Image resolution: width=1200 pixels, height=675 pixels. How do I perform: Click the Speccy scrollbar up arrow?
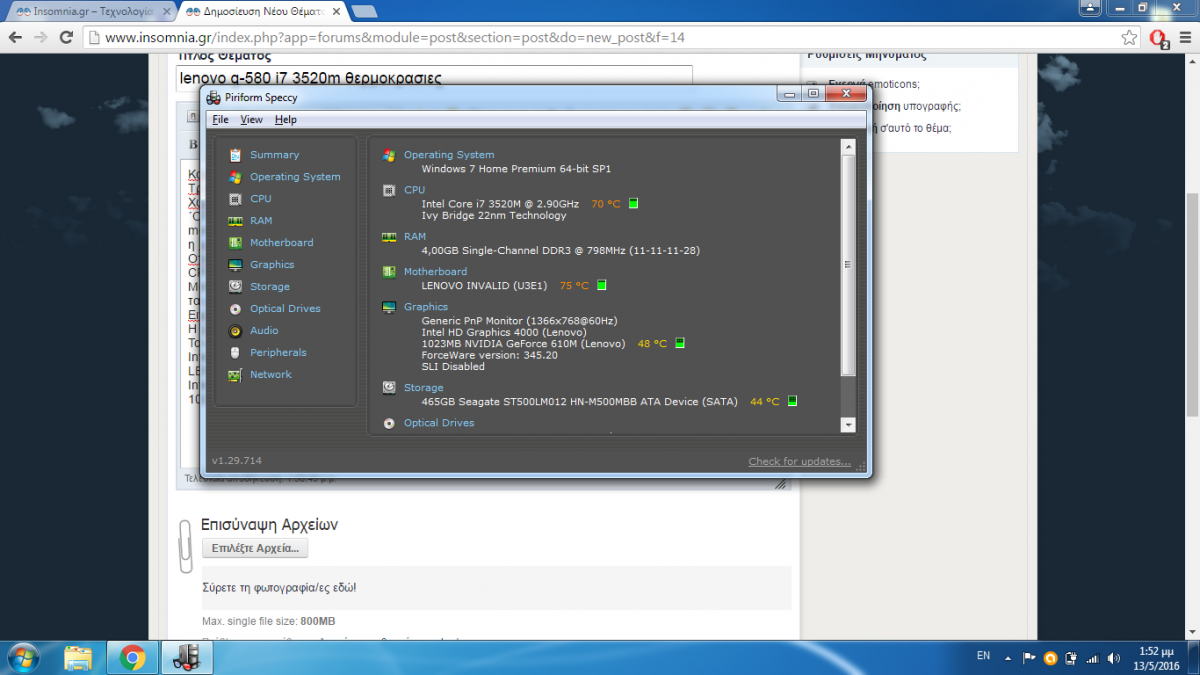[x=849, y=147]
